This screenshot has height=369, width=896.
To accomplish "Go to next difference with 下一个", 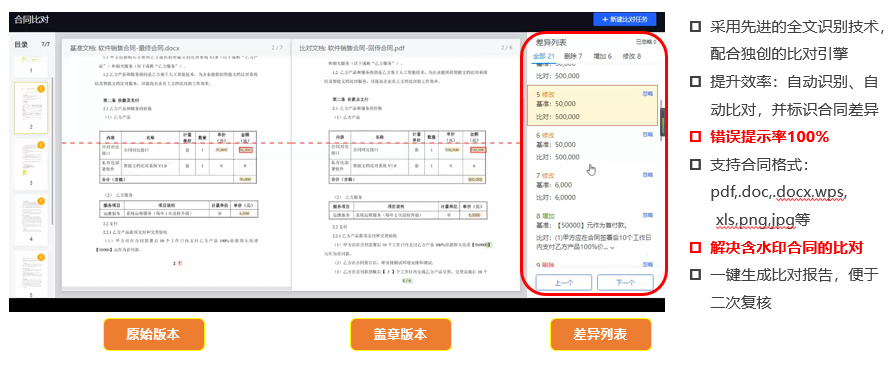I will pos(625,282).
